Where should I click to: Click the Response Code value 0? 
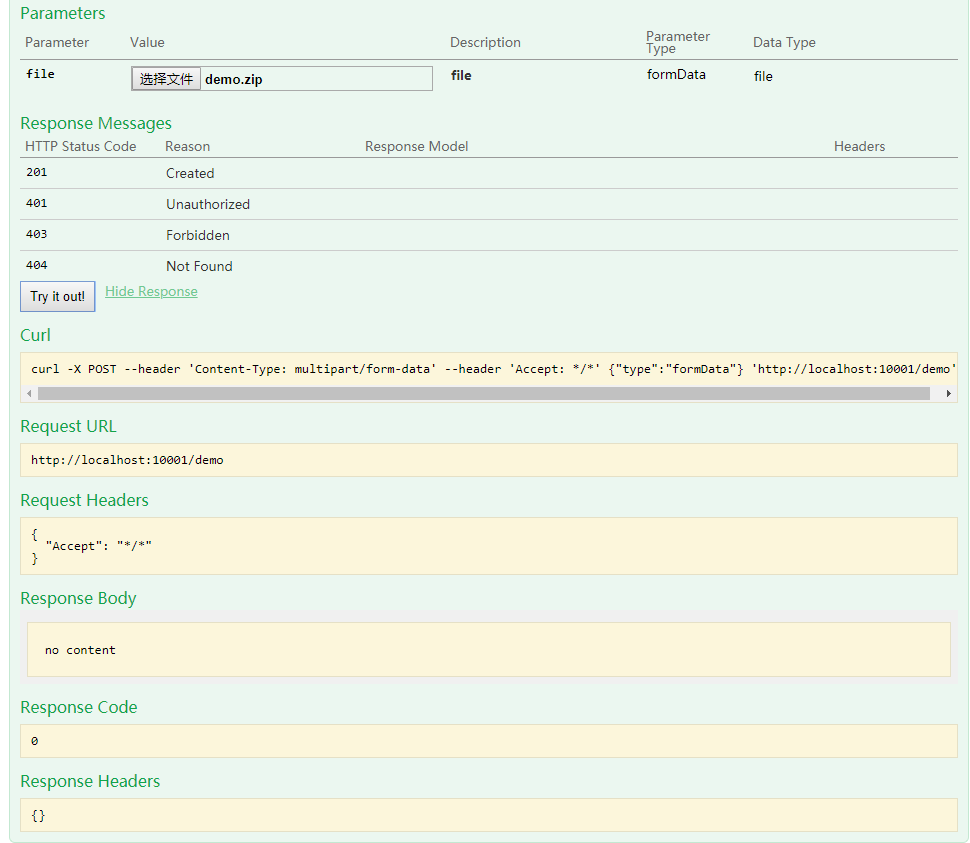pyautogui.click(x=35, y=741)
